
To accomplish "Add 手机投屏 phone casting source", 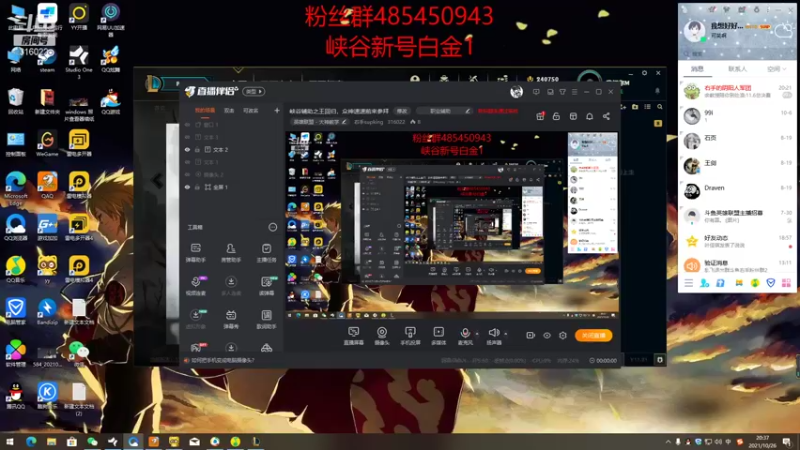I will 410,336.
